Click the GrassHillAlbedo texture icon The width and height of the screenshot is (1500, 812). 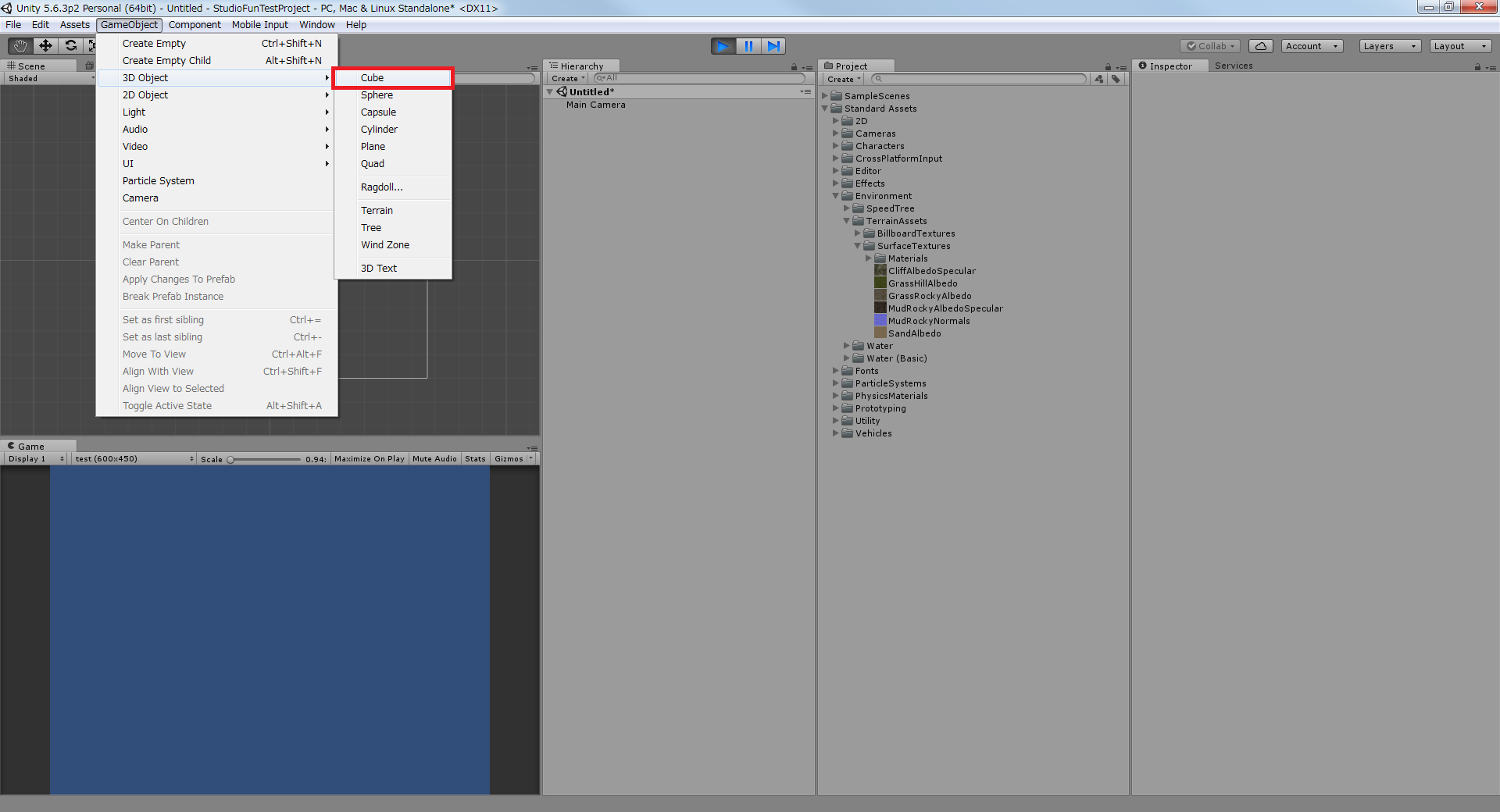tap(880, 283)
